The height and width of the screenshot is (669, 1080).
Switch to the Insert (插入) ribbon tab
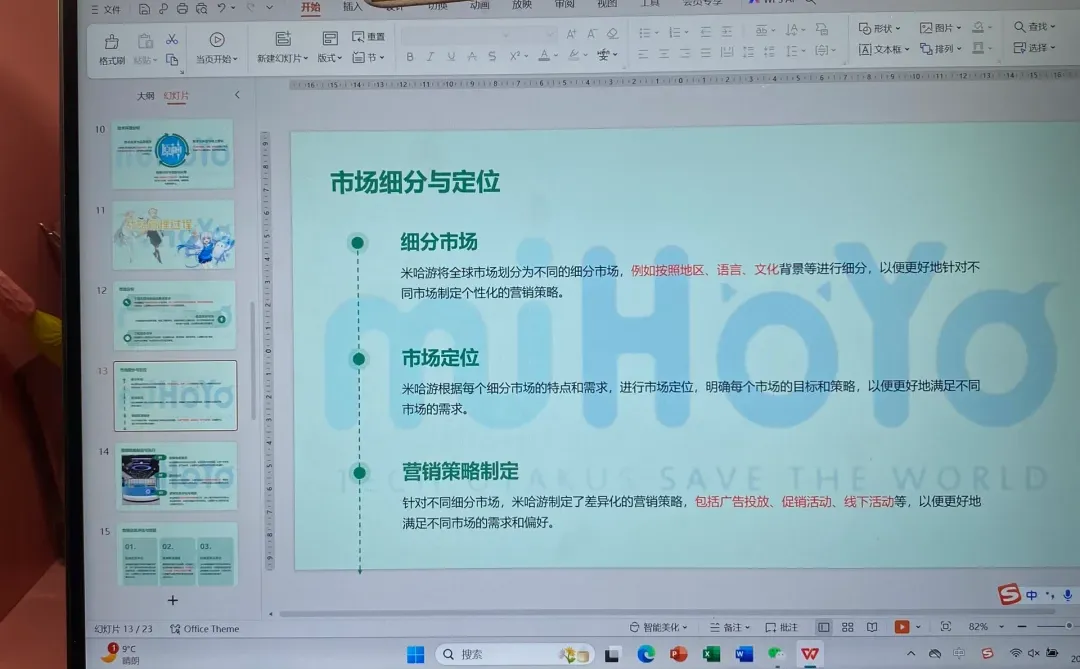click(x=355, y=8)
